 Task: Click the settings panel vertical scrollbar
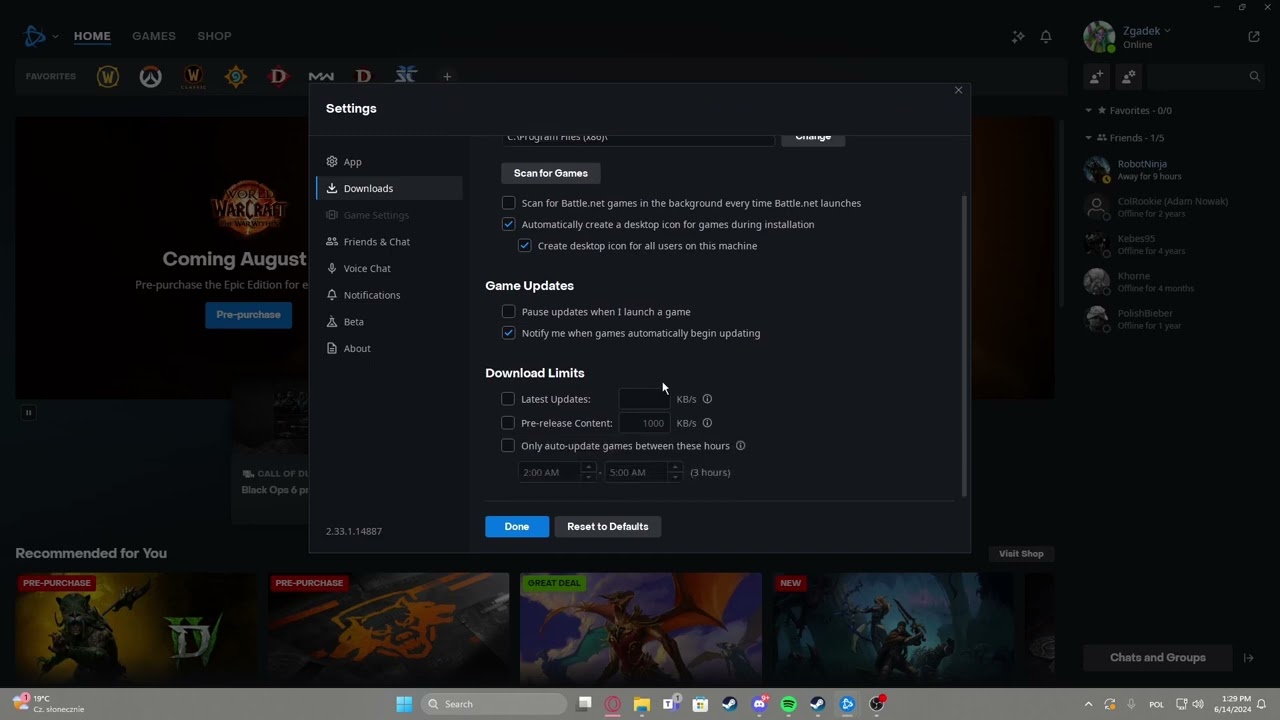[964, 346]
